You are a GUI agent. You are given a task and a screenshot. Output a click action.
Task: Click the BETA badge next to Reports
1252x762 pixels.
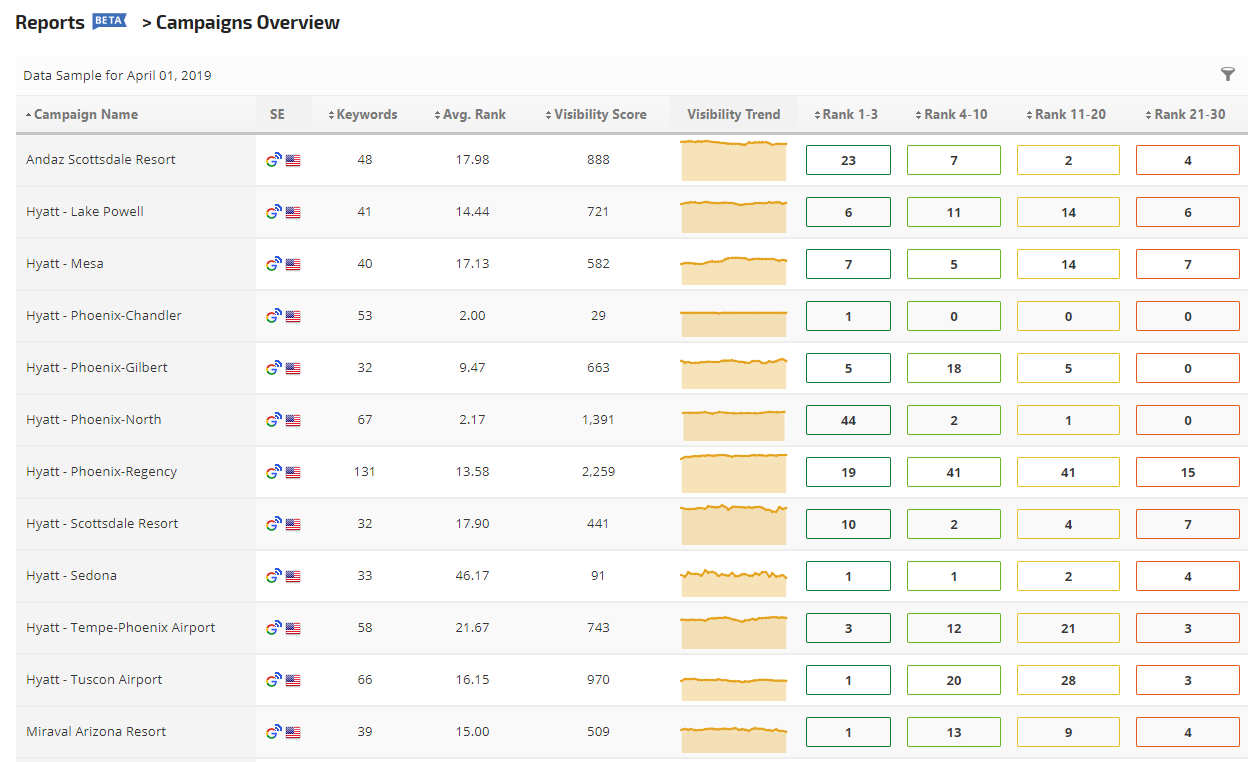(109, 21)
